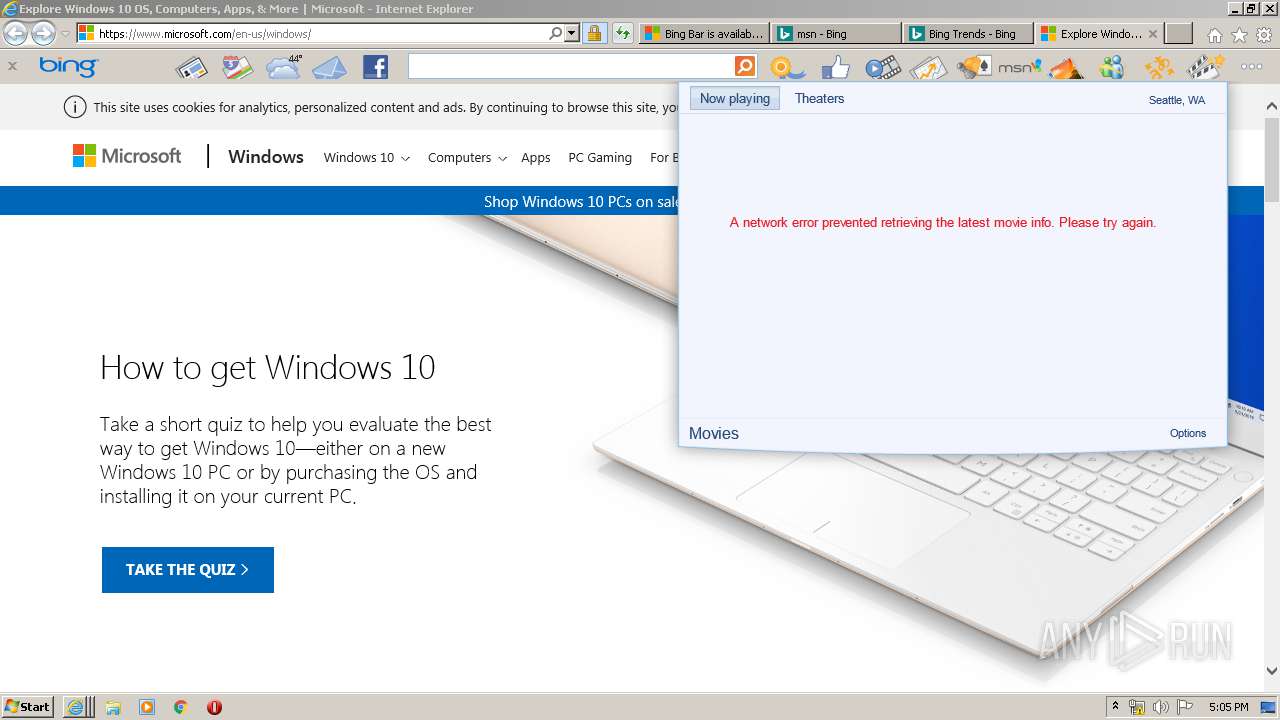Open the Bing Bar Maps button
This screenshot has height=720, width=1280.
pyautogui.click(x=236, y=68)
